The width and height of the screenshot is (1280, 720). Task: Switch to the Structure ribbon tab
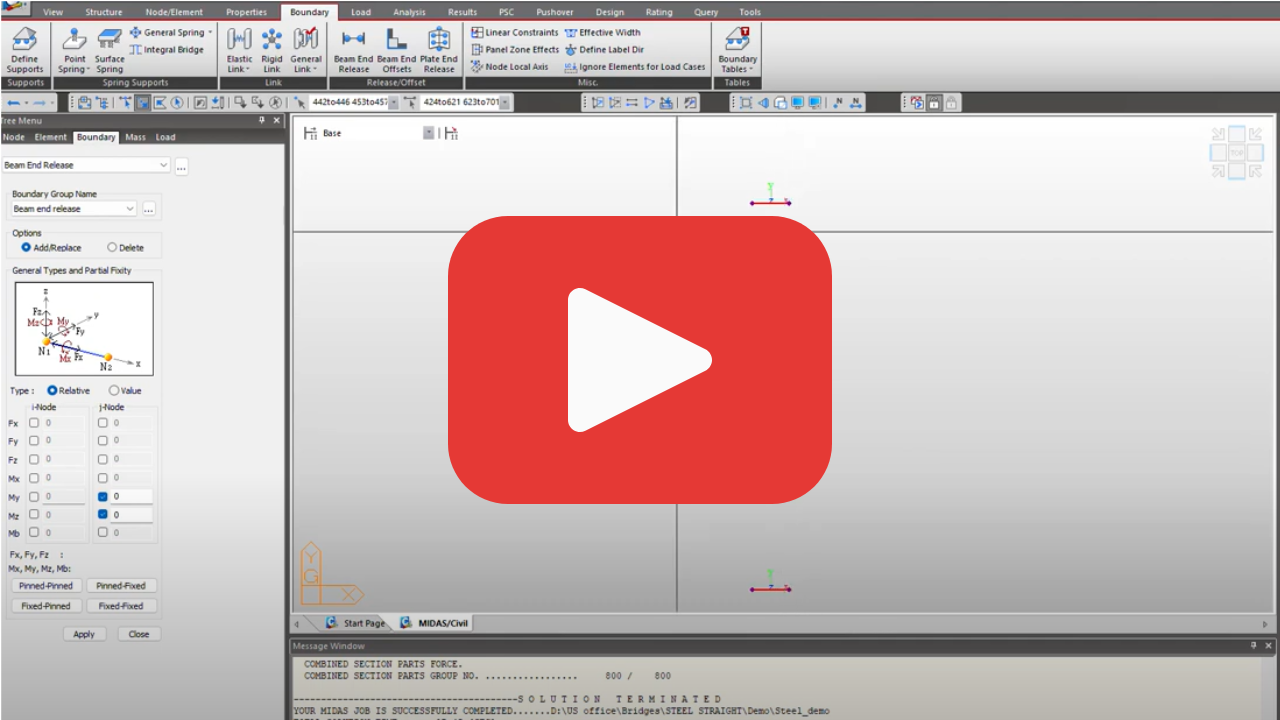tap(104, 12)
